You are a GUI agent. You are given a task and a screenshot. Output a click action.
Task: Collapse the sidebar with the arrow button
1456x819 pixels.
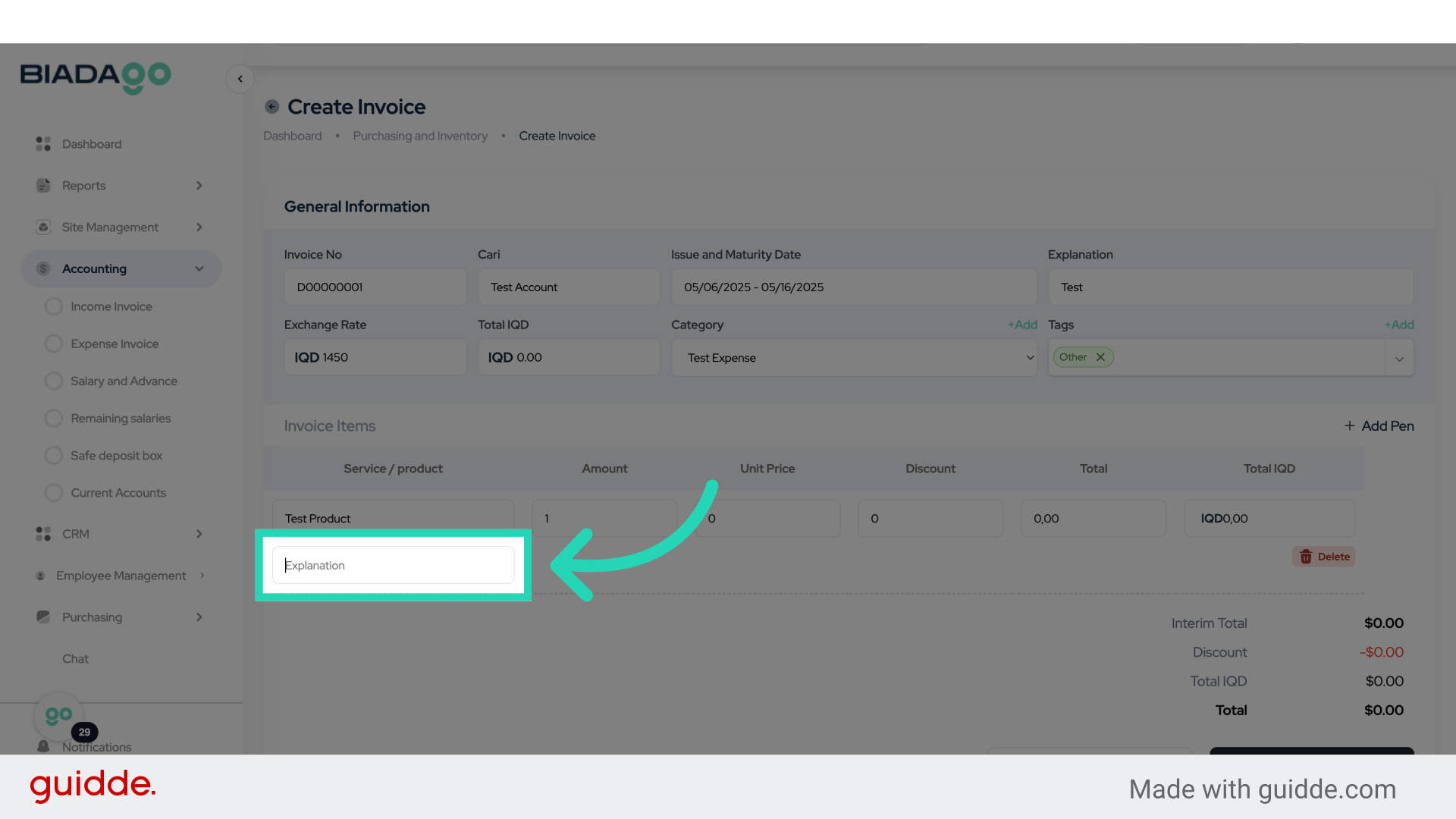pos(240,79)
